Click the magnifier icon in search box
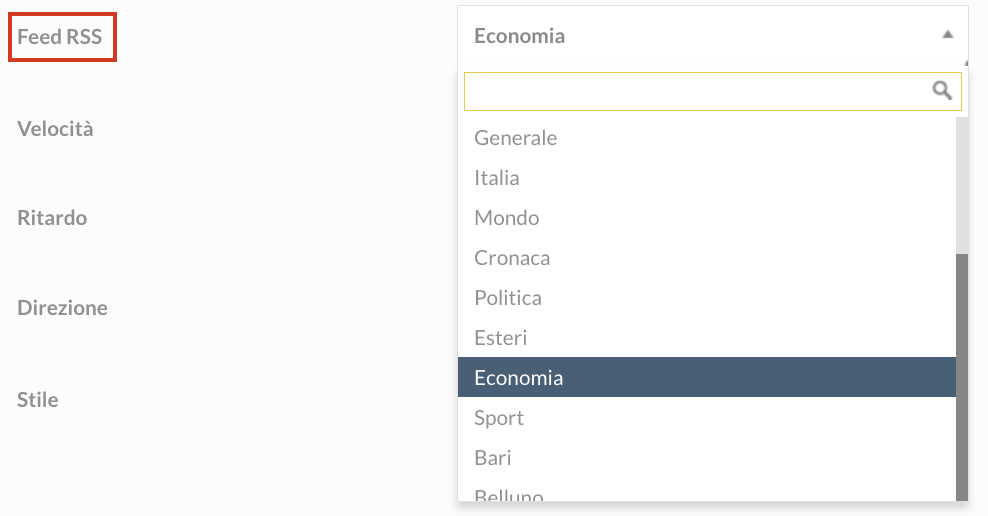 (x=942, y=91)
